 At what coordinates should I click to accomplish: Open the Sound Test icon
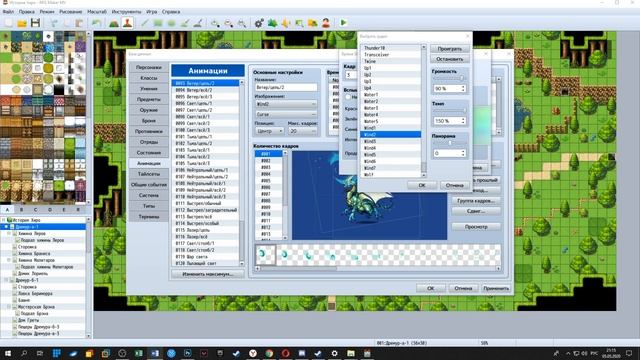coord(286,23)
